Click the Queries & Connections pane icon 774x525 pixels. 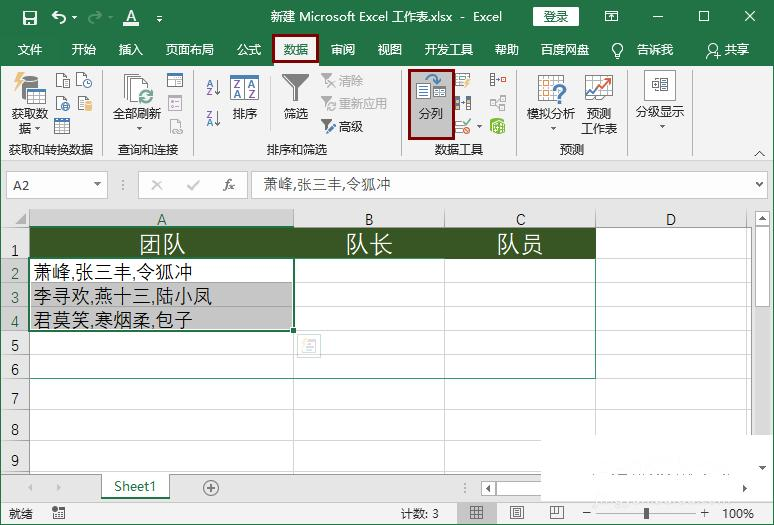[175, 80]
